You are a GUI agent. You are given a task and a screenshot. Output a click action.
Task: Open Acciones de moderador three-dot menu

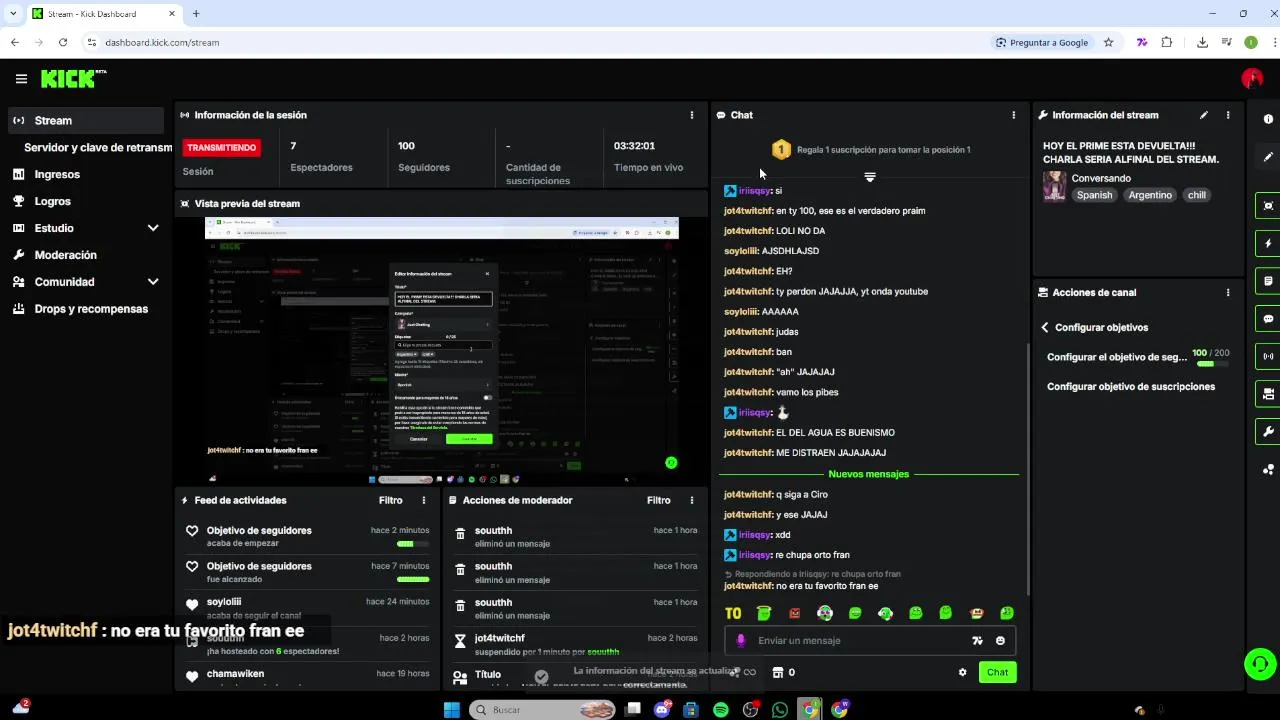pyautogui.click(x=691, y=500)
